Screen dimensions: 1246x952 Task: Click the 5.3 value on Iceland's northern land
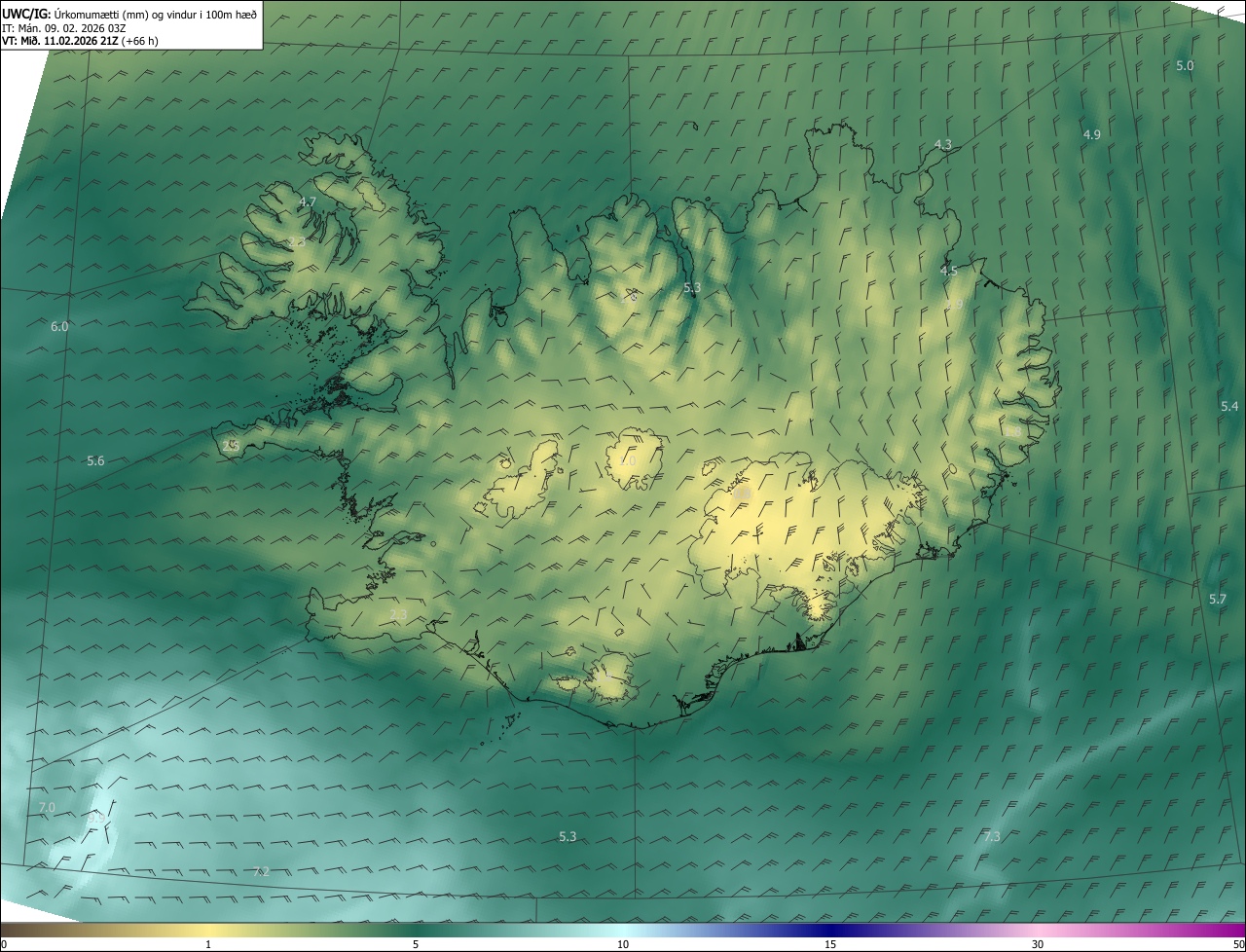tap(692, 287)
